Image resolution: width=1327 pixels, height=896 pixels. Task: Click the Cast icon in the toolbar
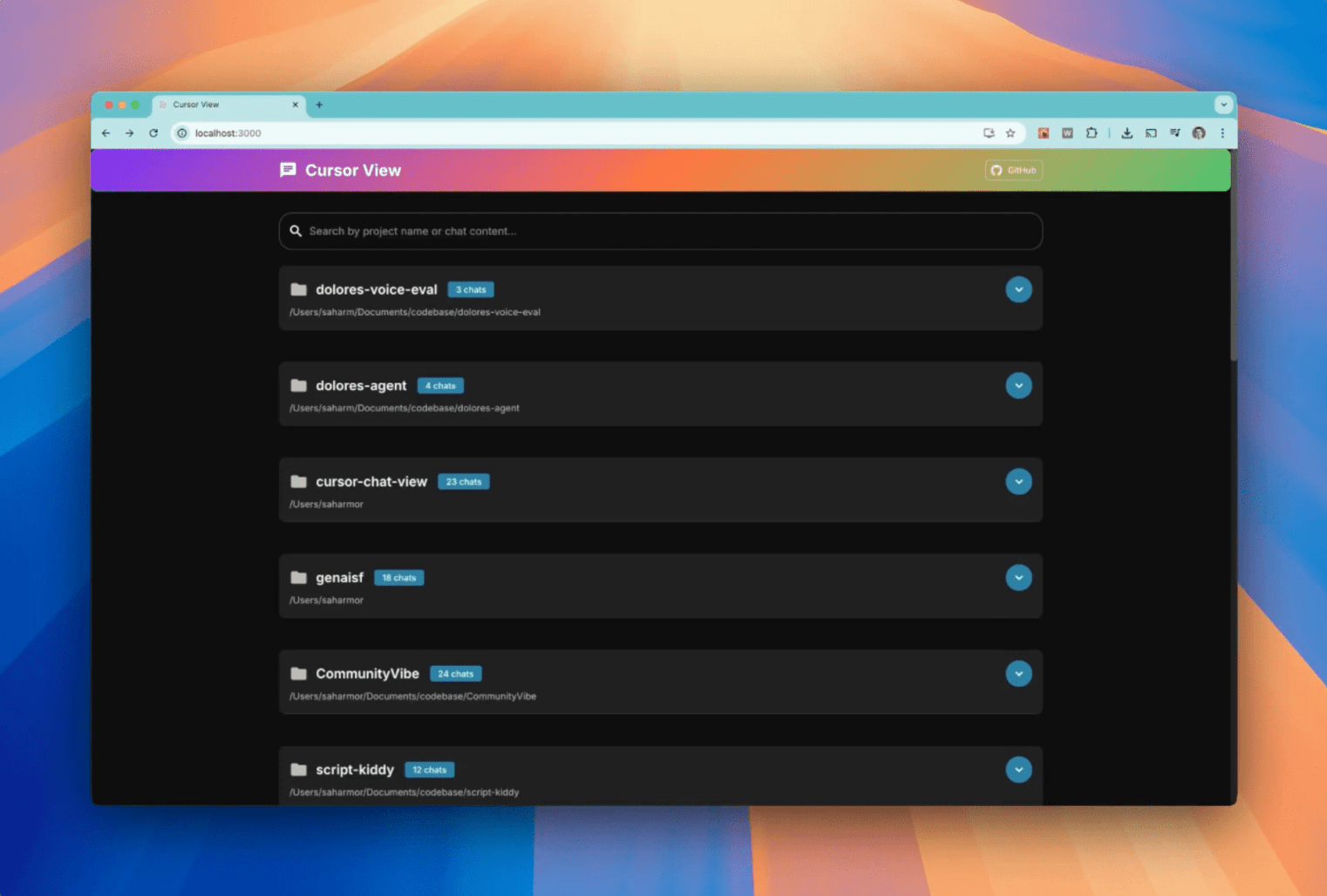coord(1151,133)
